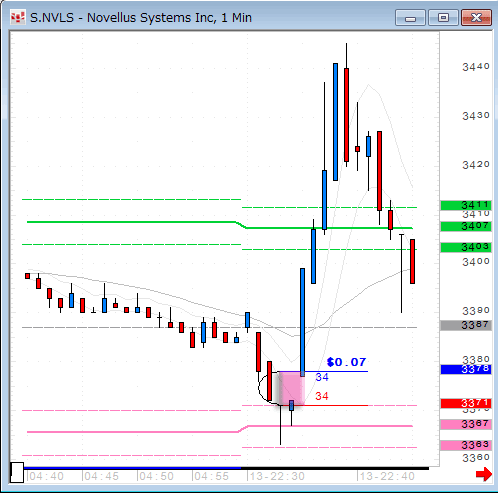
Task: Click the green 3403 price label
Action: click(x=466, y=247)
